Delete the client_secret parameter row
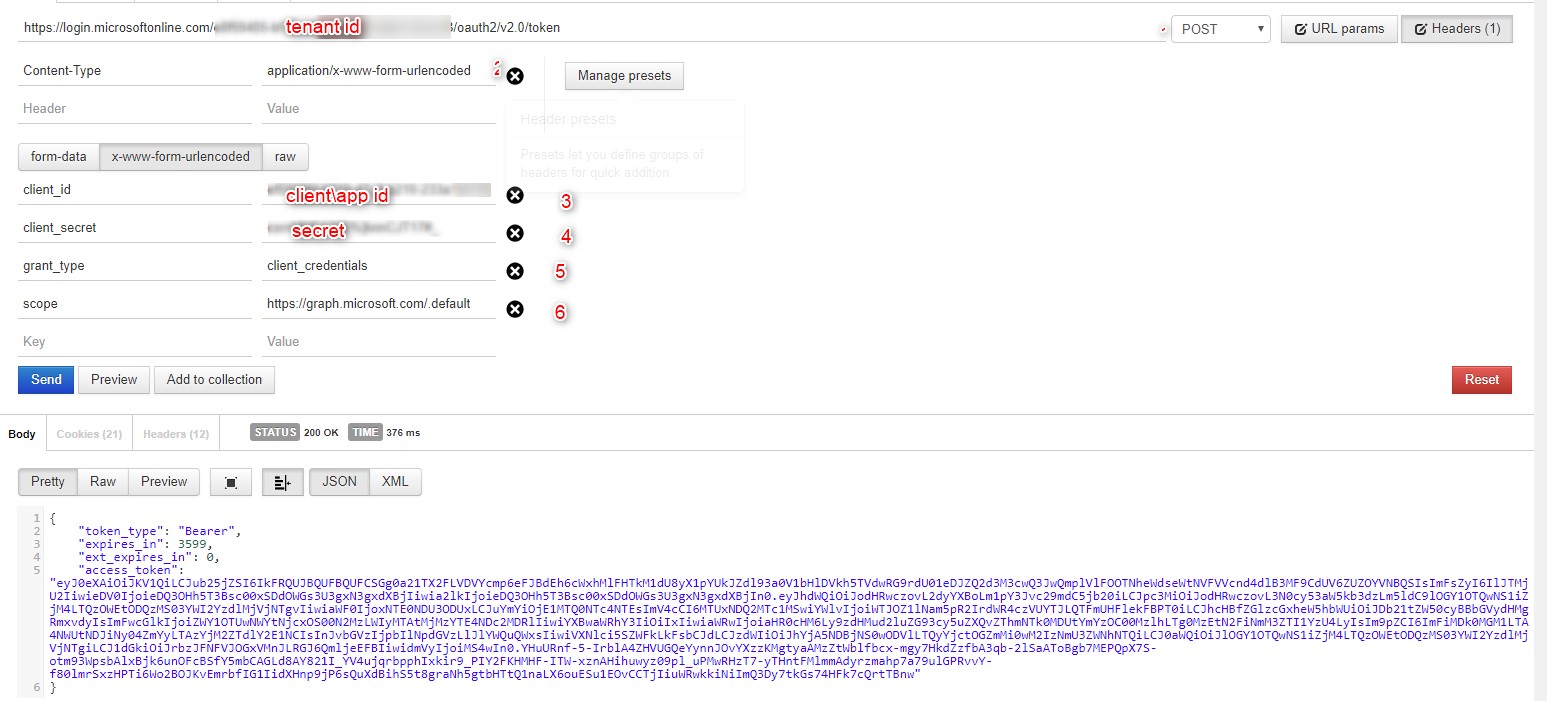This screenshot has width=1547, height=701. point(515,233)
